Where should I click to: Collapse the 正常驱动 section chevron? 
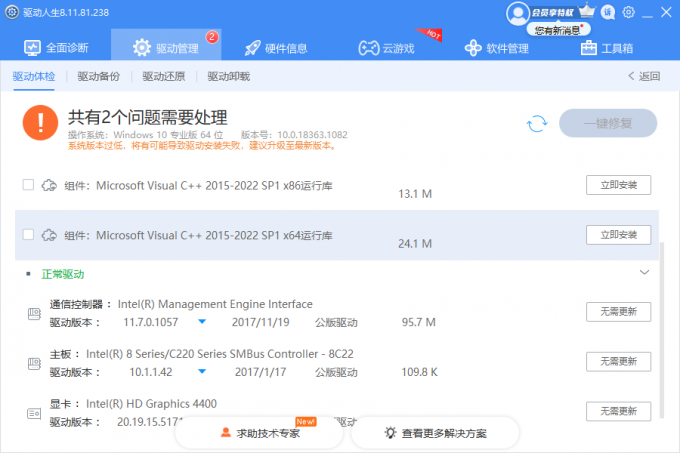coord(644,272)
